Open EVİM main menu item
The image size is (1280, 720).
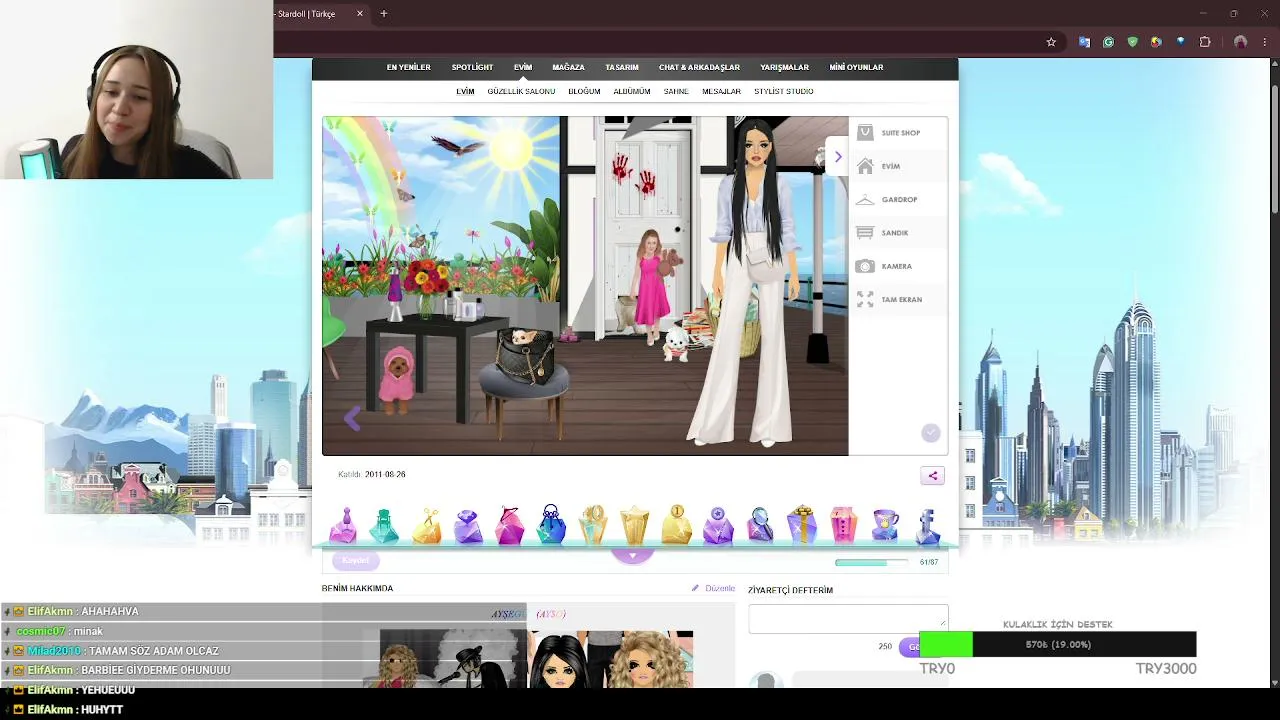click(x=523, y=67)
